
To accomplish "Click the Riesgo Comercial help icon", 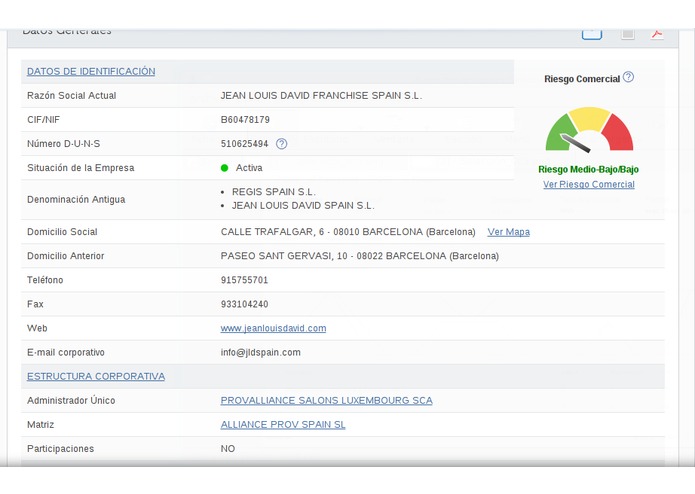I will tap(628, 77).
